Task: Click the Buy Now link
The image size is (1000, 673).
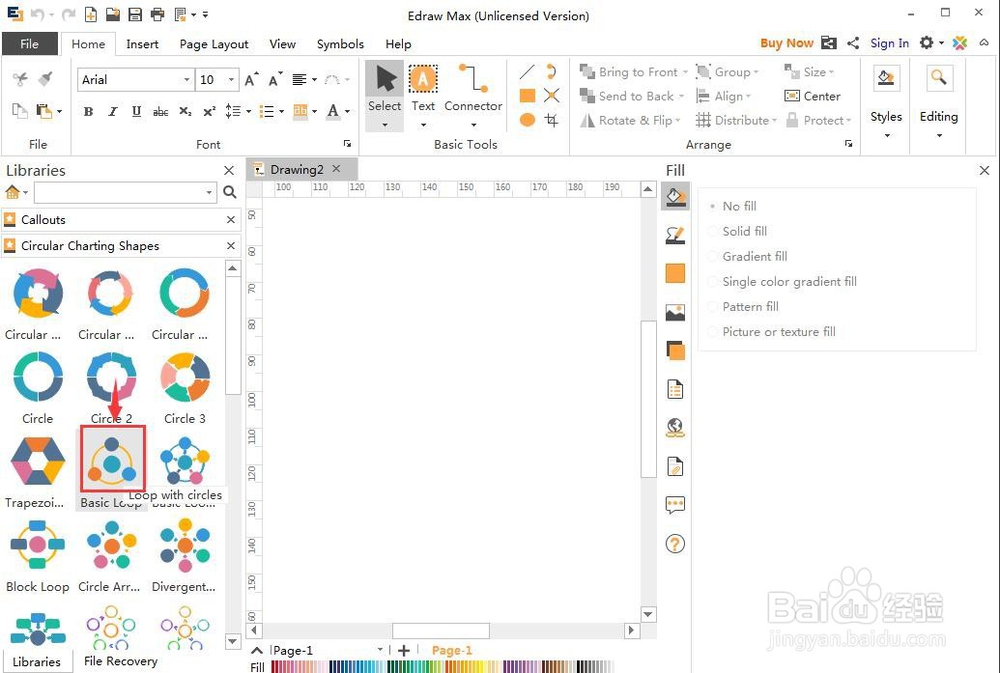Action: click(x=786, y=43)
